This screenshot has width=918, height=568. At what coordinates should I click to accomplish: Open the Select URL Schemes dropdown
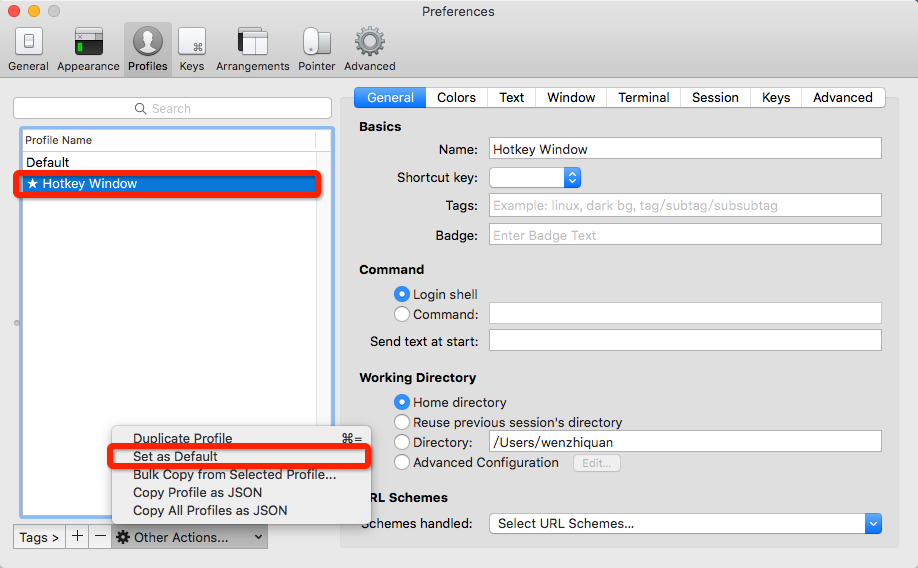pyautogui.click(x=685, y=523)
